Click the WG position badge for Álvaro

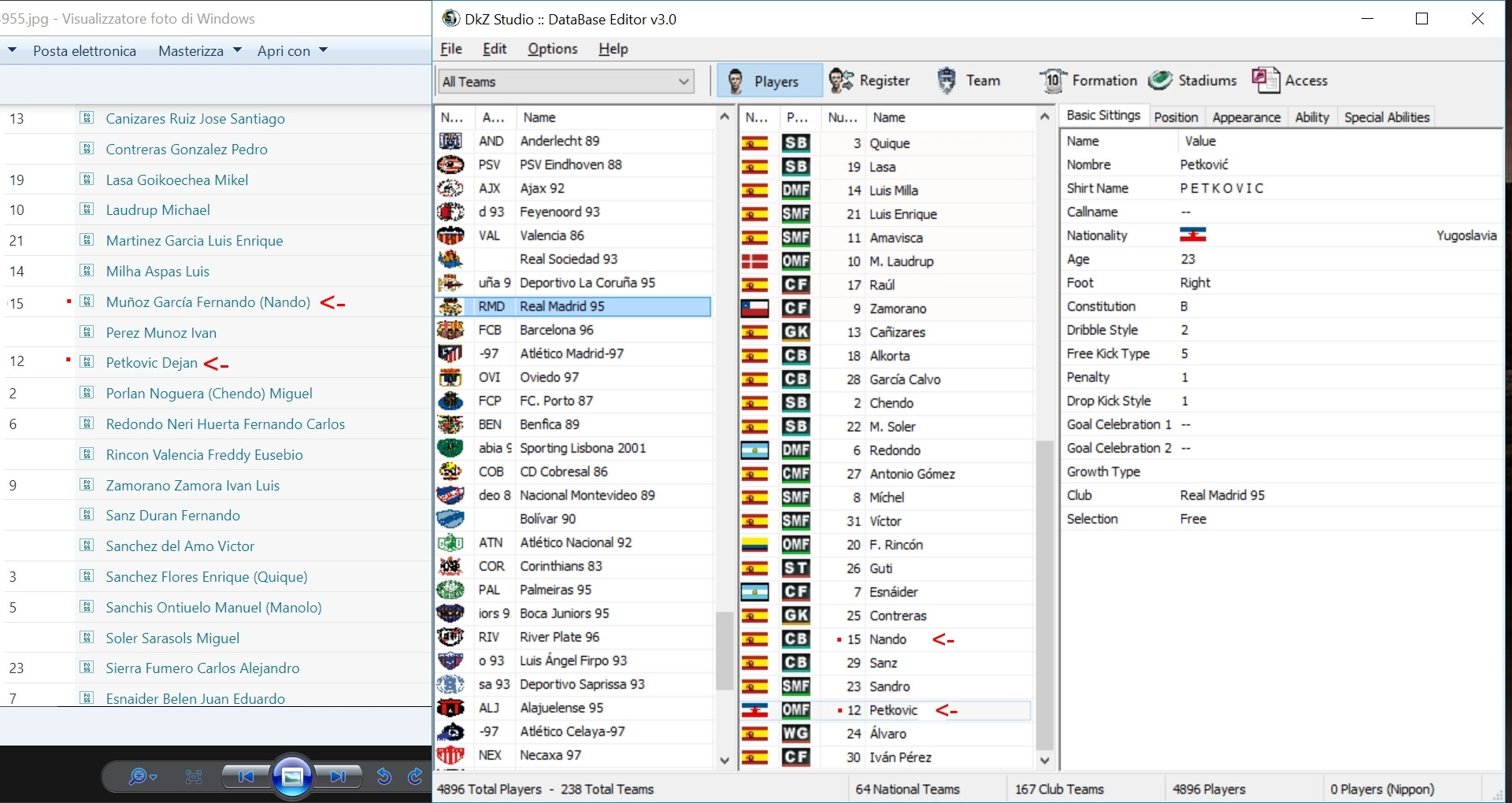point(795,734)
